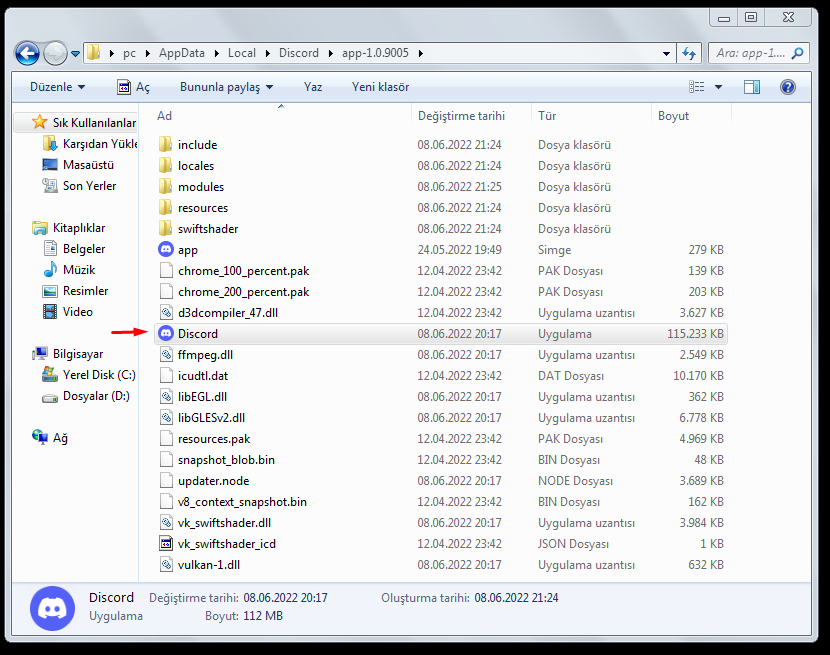Select the vulkan-1.dll file name
The image size is (830, 655).
click(209, 565)
